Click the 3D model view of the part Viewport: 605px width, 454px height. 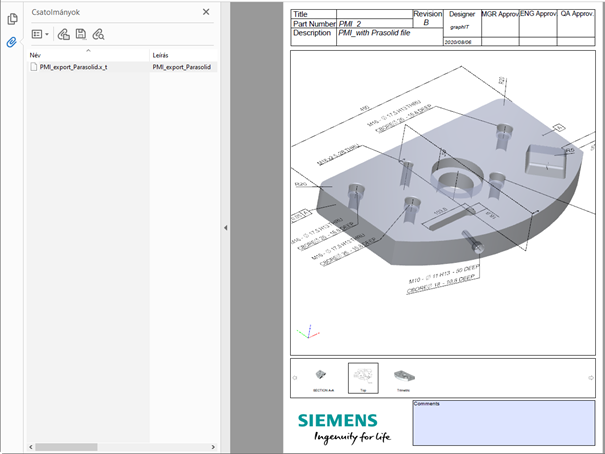443,203
